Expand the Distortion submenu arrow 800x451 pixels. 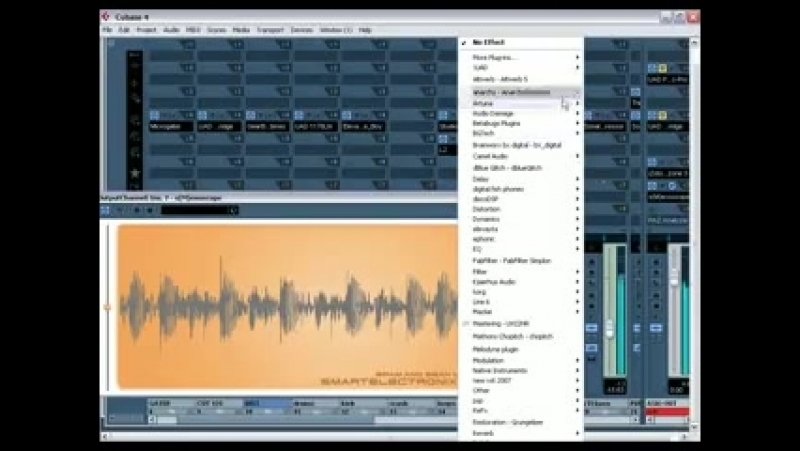point(578,209)
